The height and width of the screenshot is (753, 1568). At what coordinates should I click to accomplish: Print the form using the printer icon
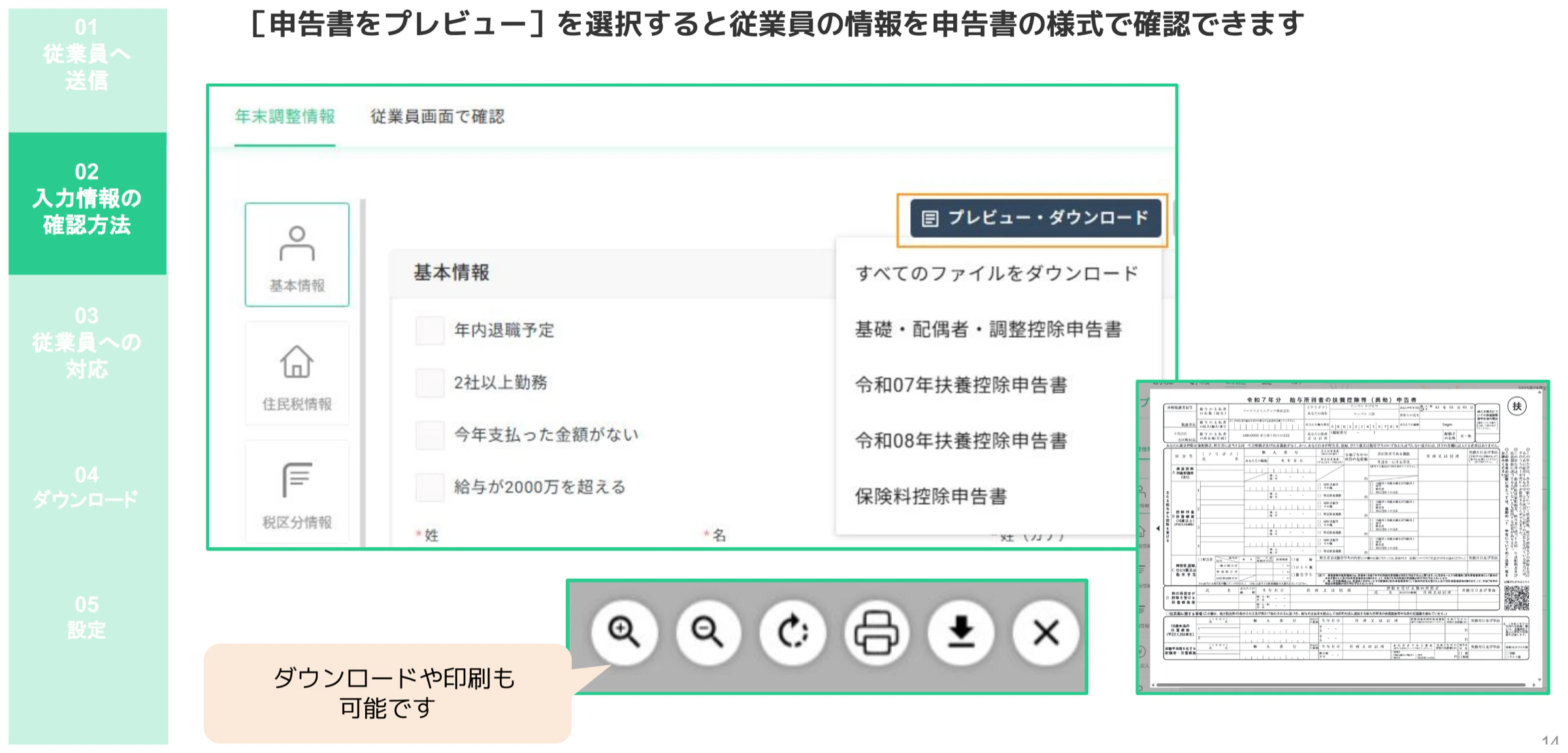coord(877,632)
